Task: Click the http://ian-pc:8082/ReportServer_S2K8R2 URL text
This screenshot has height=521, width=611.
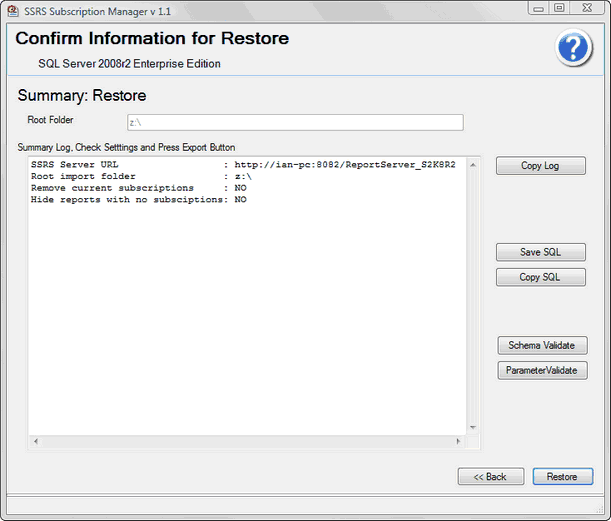Action: click(x=345, y=164)
